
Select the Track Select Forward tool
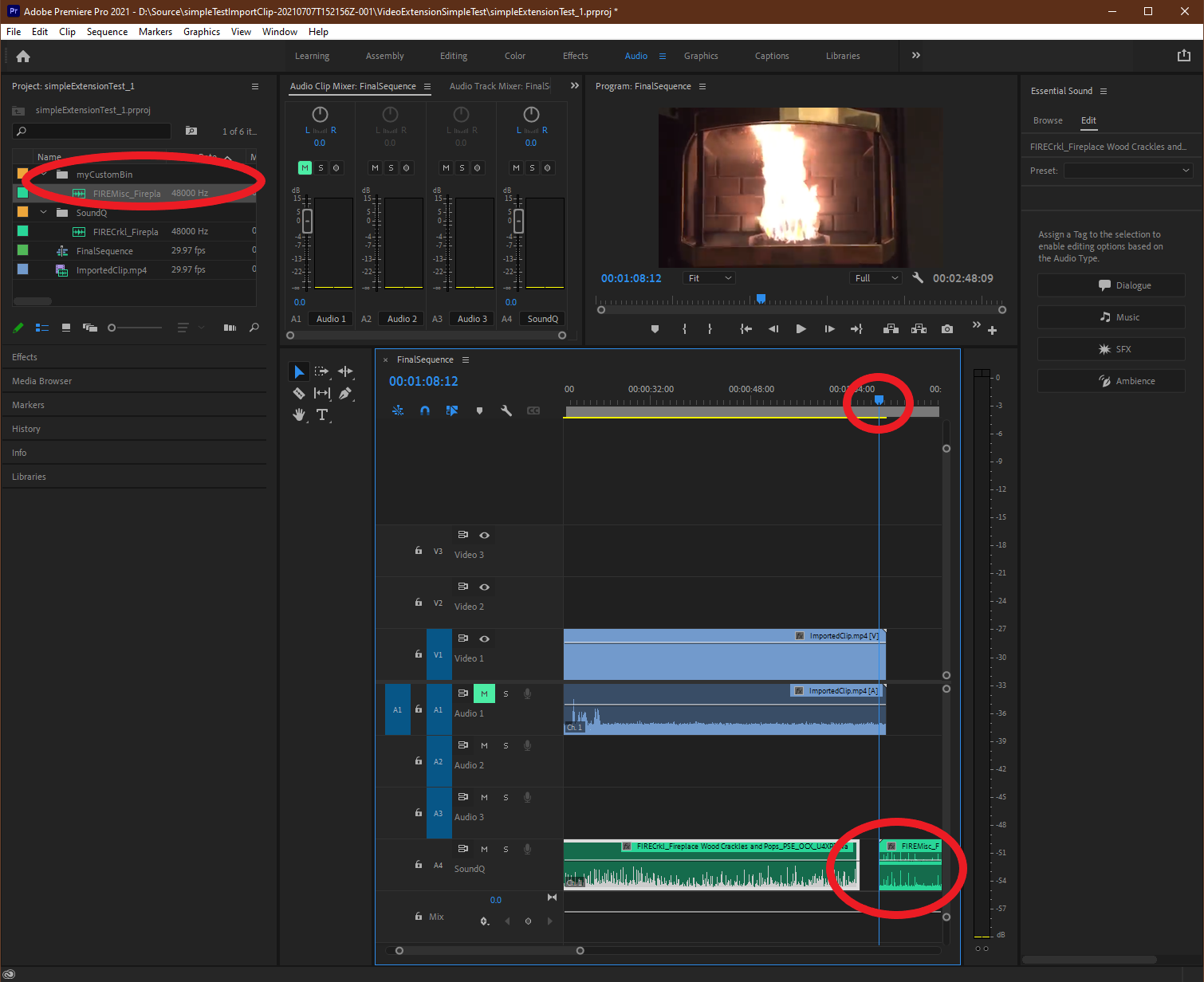(321, 371)
